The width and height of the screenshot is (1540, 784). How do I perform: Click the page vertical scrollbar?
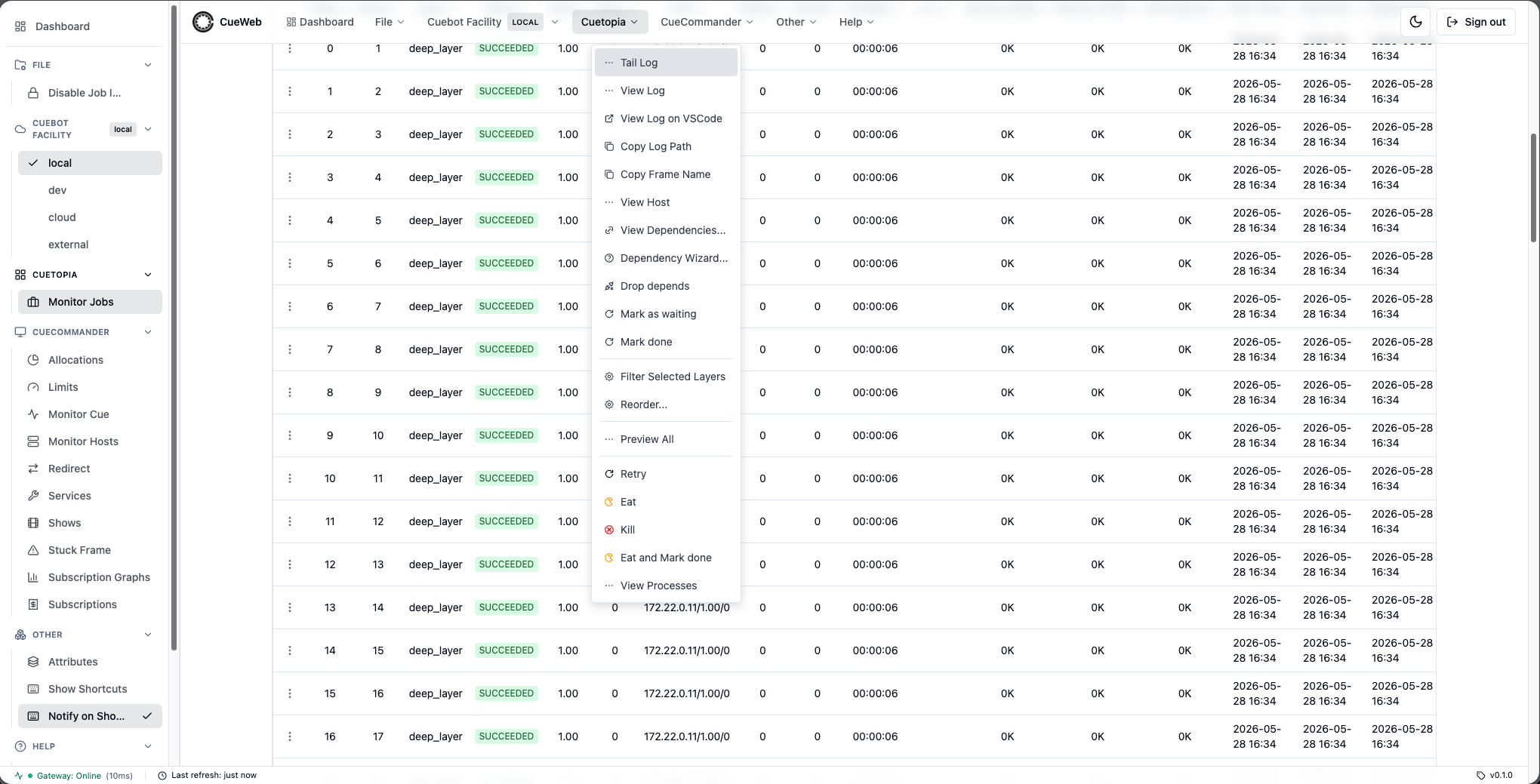1534,189
